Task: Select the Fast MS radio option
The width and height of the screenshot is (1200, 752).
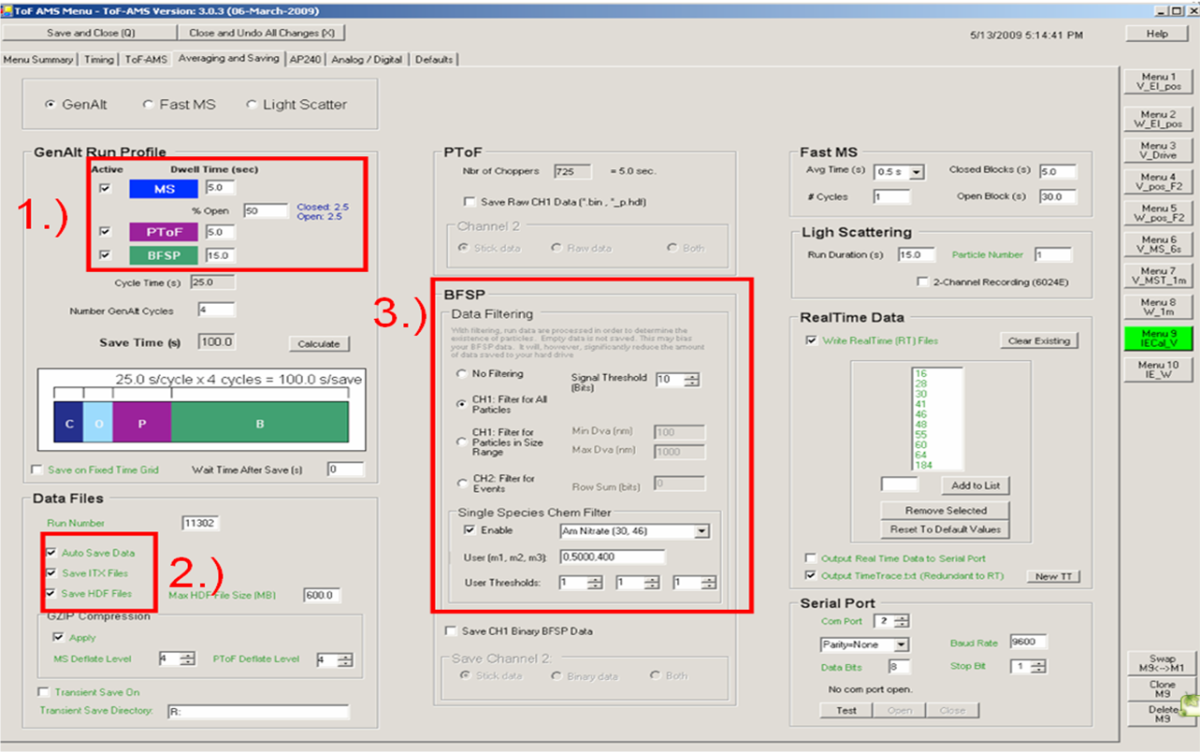Action: (148, 104)
